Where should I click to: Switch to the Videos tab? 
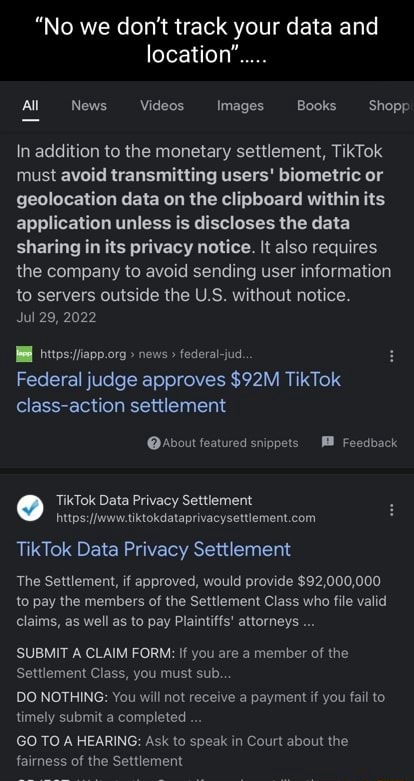162,106
